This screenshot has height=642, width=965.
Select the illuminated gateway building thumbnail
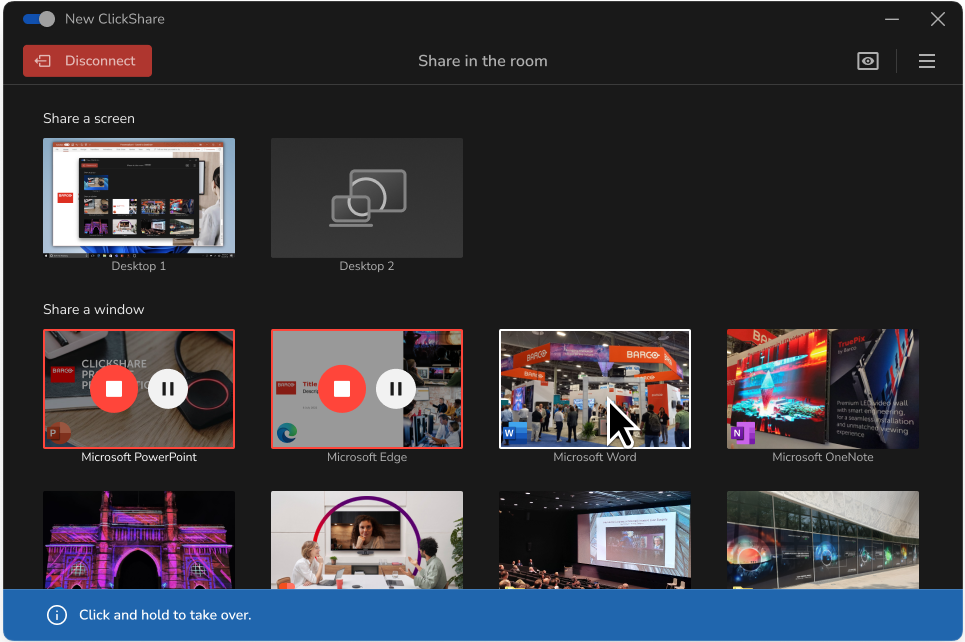139,540
